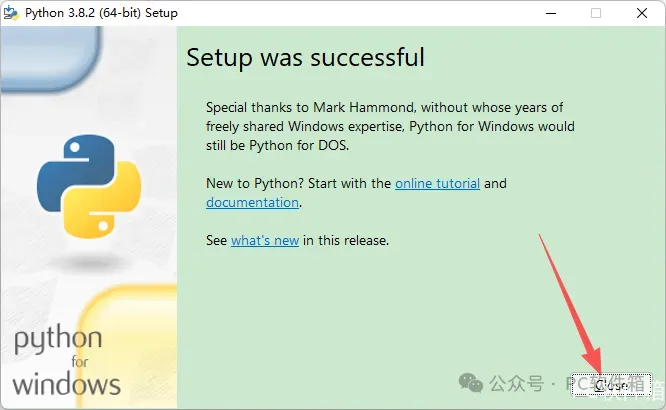This screenshot has width=666, height=410.
Task: Click the disabled maximize button
Action: tap(596, 13)
